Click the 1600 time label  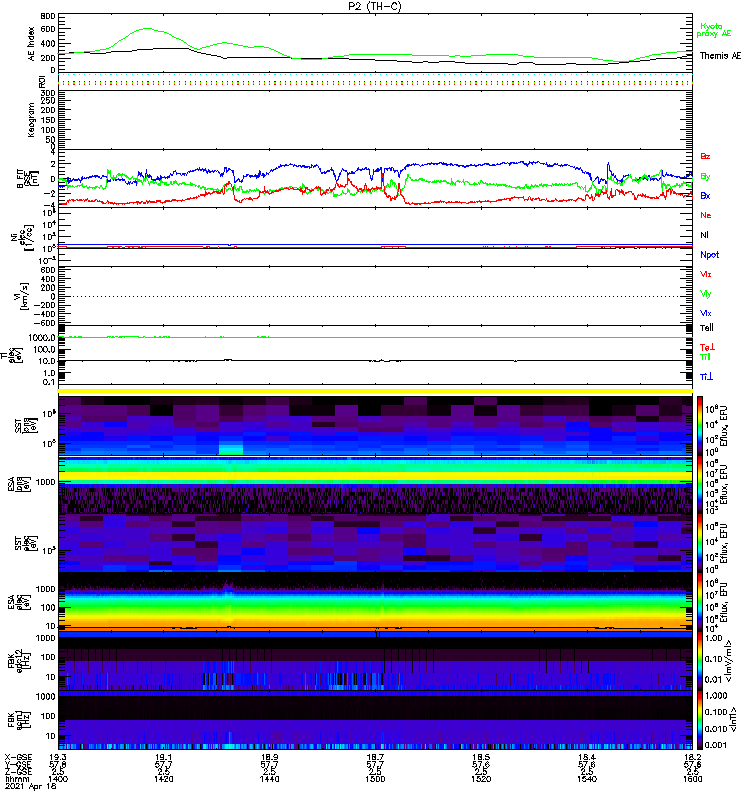(x=693, y=779)
